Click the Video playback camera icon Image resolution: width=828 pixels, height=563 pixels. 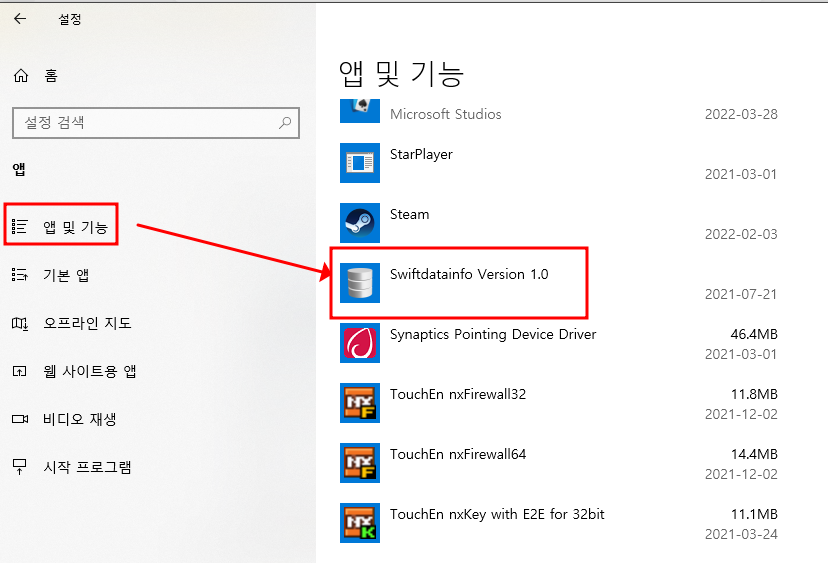[20, 419]
